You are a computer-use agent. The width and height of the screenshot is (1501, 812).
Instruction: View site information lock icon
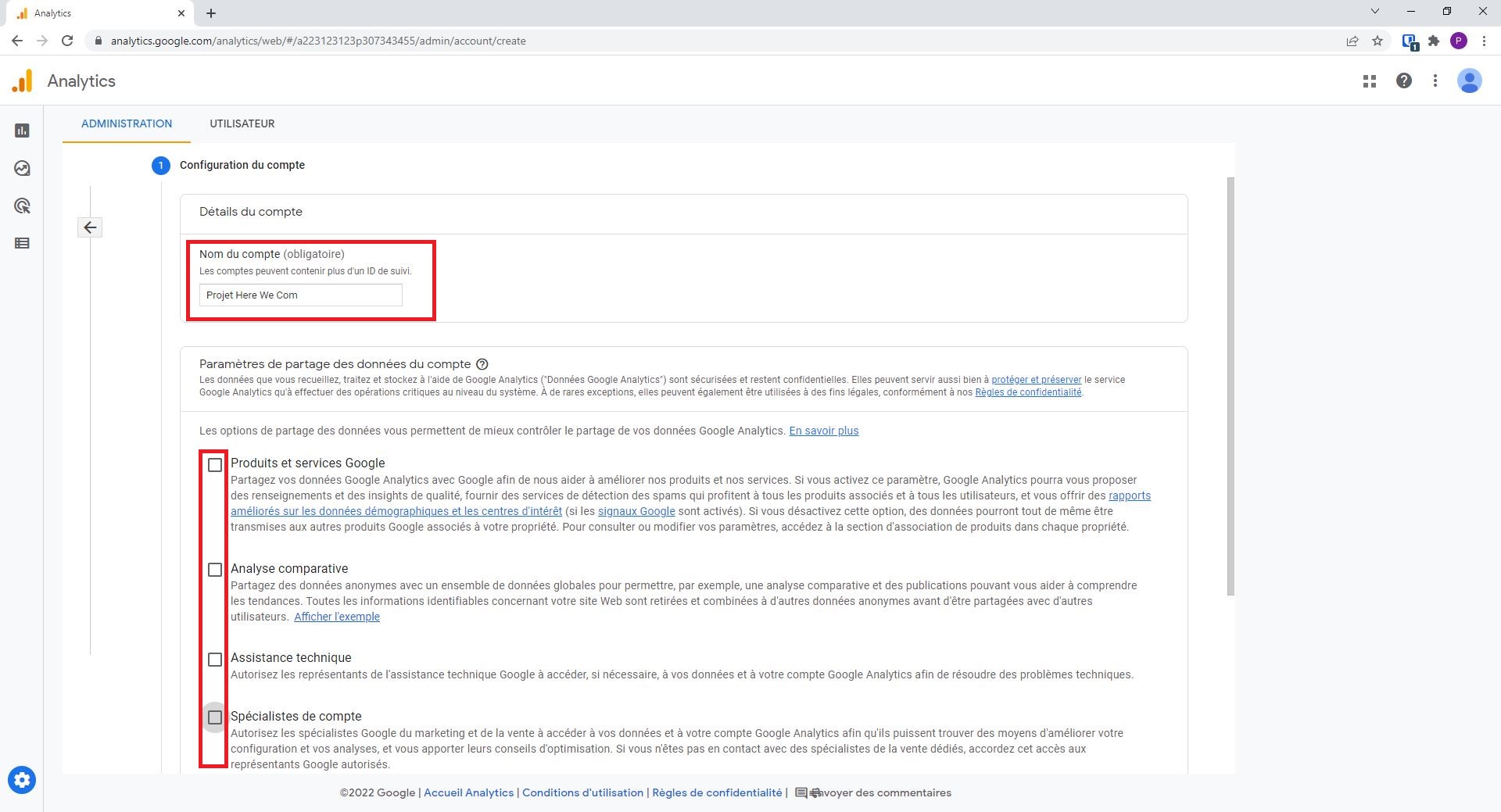(98, 41)
